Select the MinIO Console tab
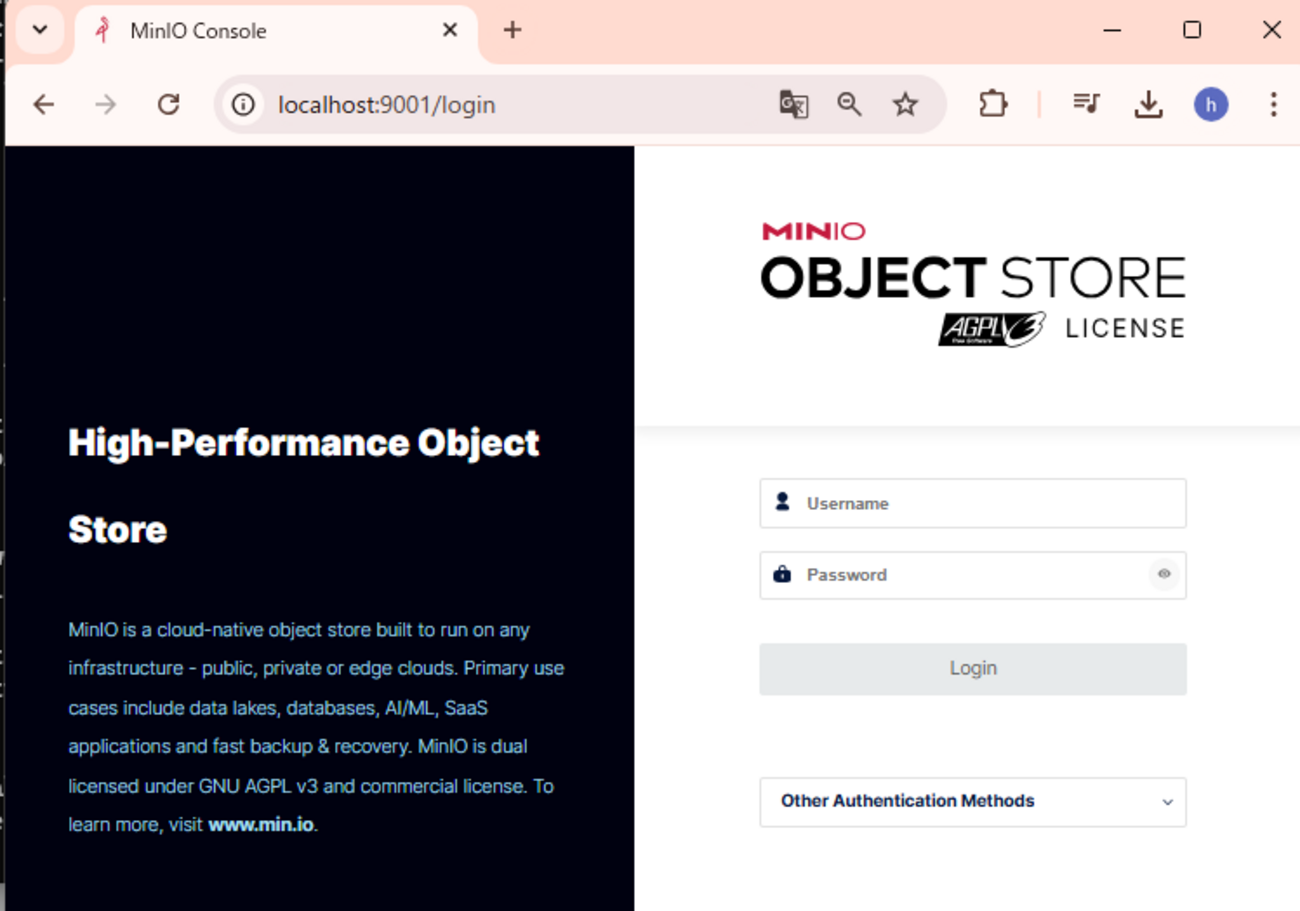1300x911 pixels. click(x=276, y=32)
